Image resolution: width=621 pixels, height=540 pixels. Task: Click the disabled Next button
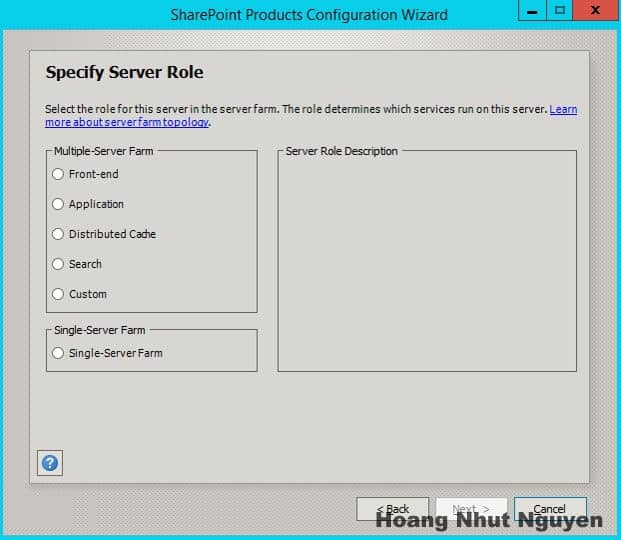click(x=471, y=509)
